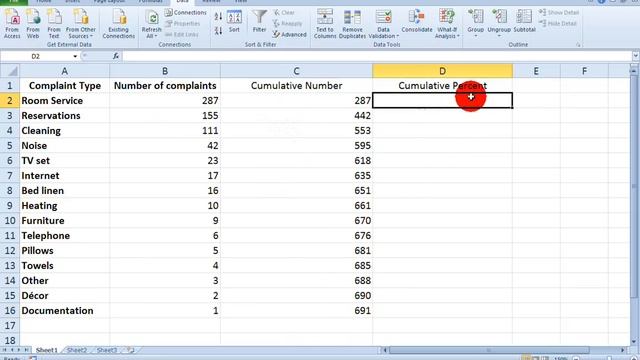Select column C header
The image size is (640, 360).
(296, 71)
